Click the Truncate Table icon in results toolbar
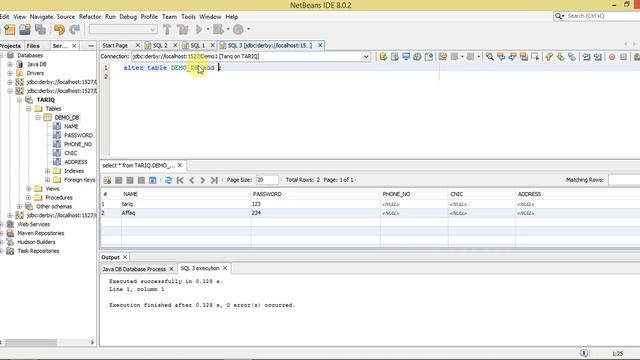 [153, 180]
